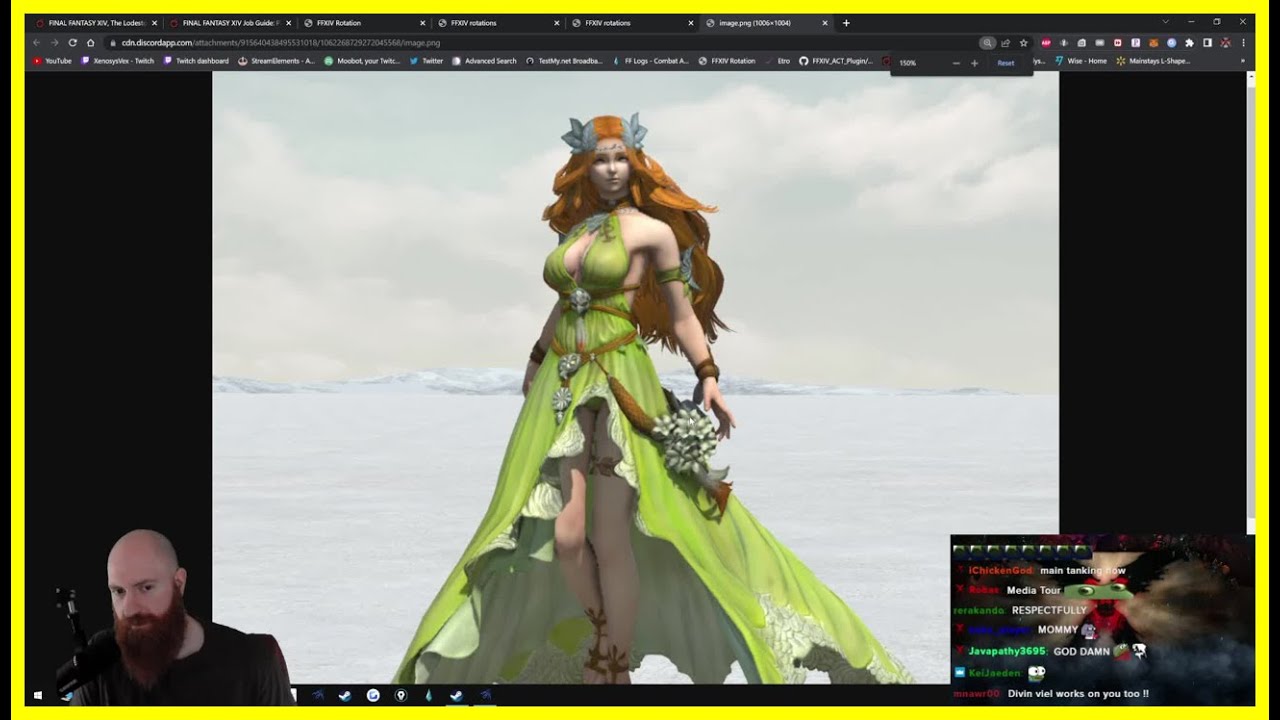Screen dimensions: 1280x720
Task: Click Javapathy3695 username in chat overlay
Action: click(1005, 651)
